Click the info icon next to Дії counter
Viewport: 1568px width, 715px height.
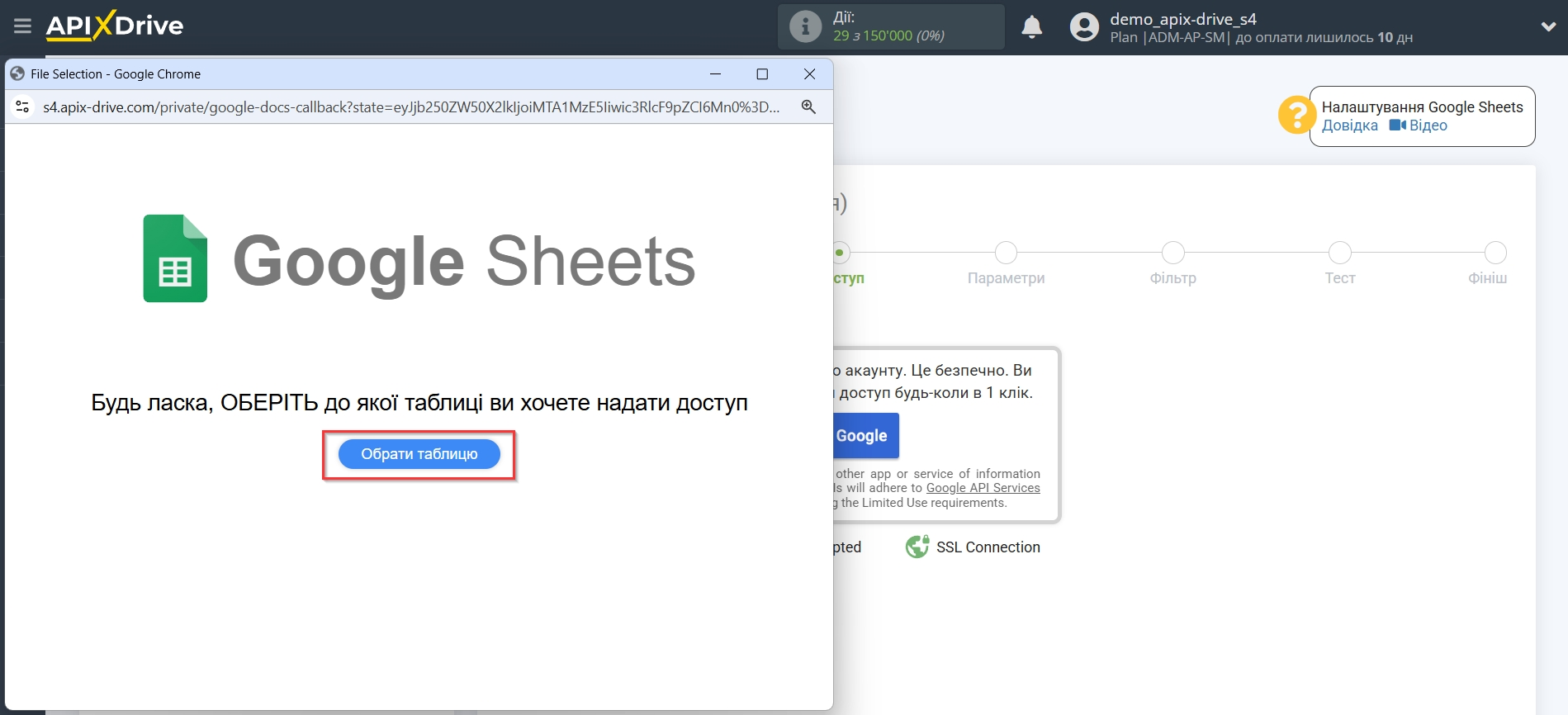pos(805,26)
